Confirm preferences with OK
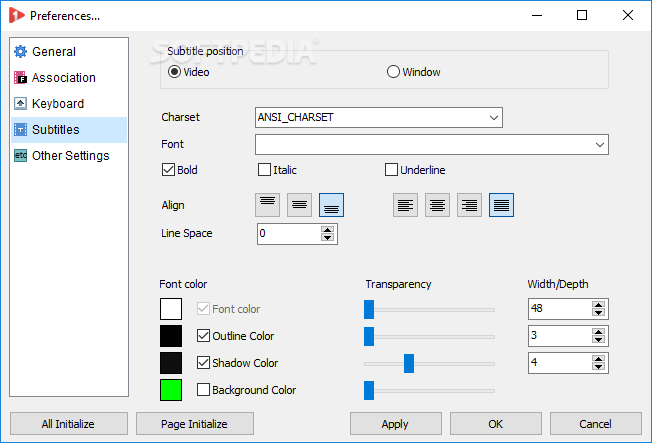The height and width of the screenshot is (443, 652). point(496,423)
